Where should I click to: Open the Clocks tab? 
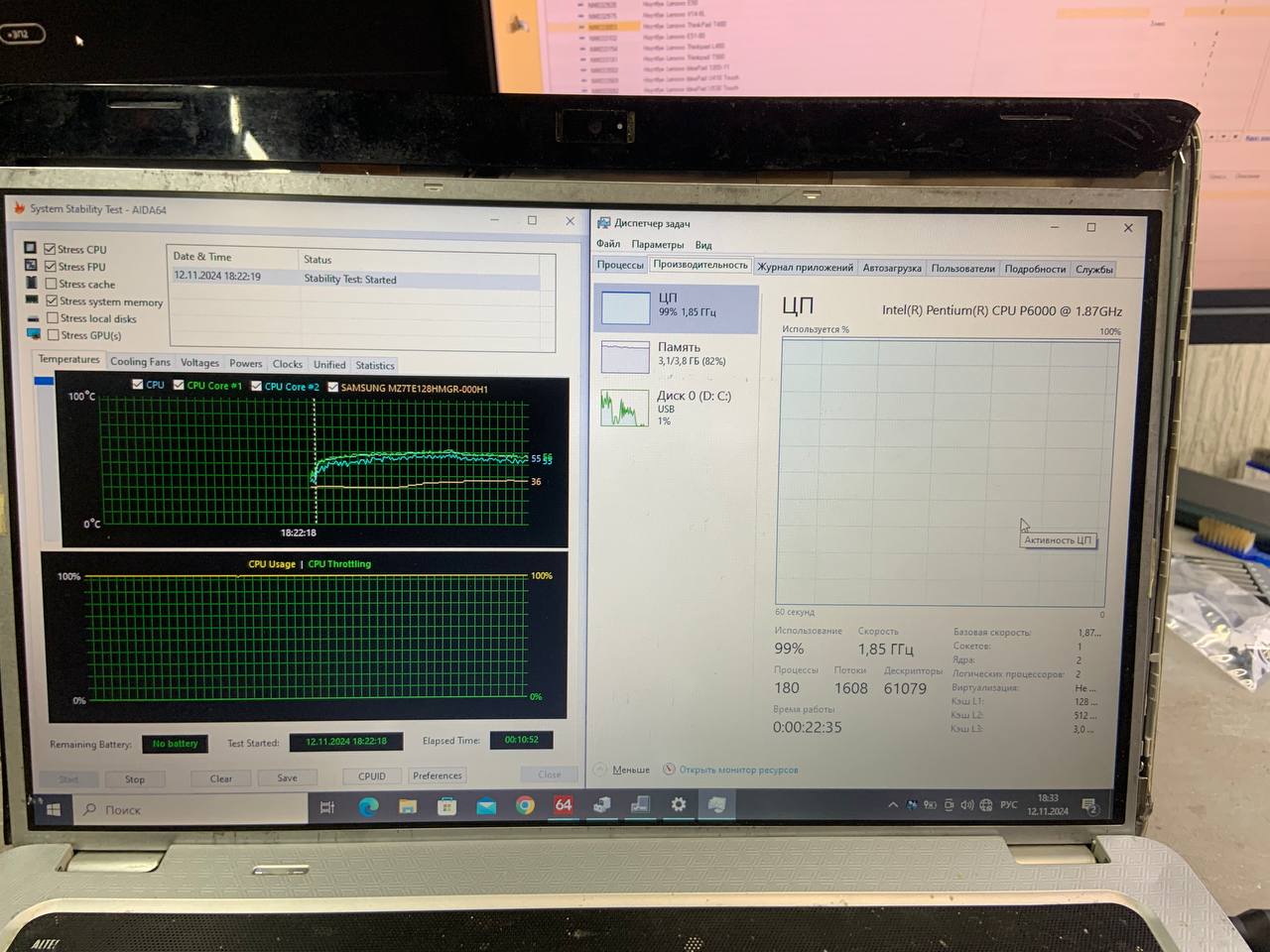coord(287,364)
